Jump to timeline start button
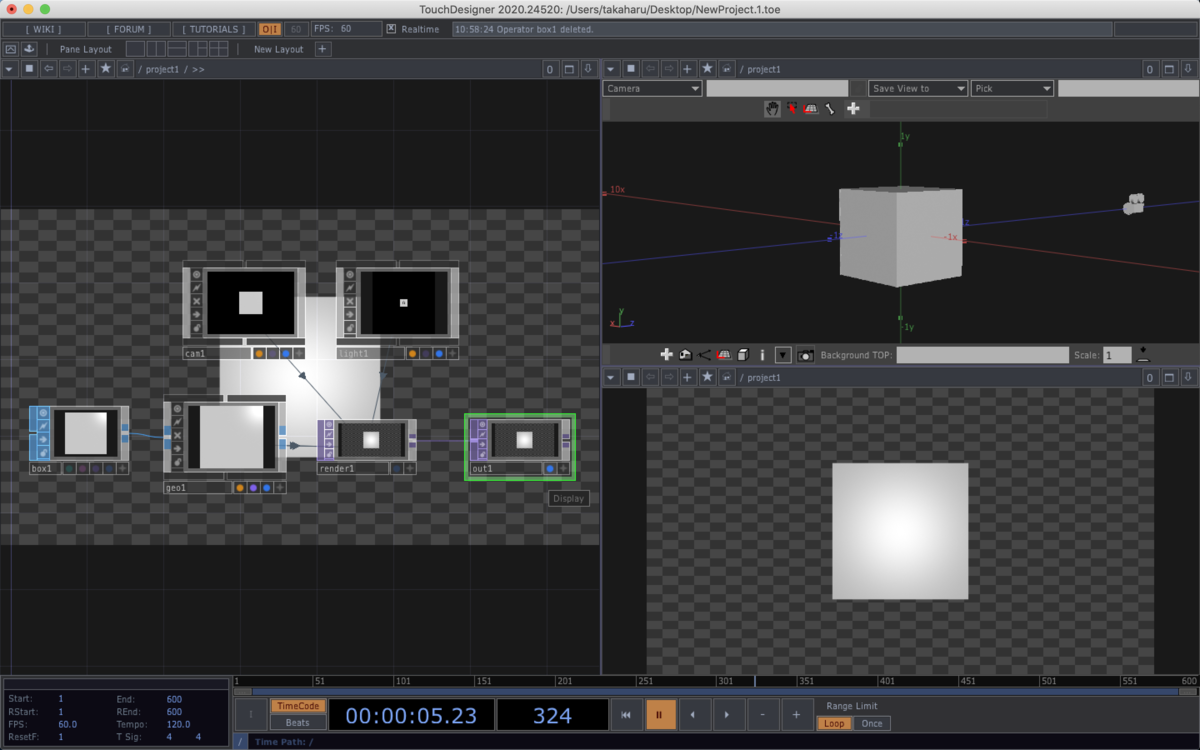1200x750 pixels. point(626,715)
